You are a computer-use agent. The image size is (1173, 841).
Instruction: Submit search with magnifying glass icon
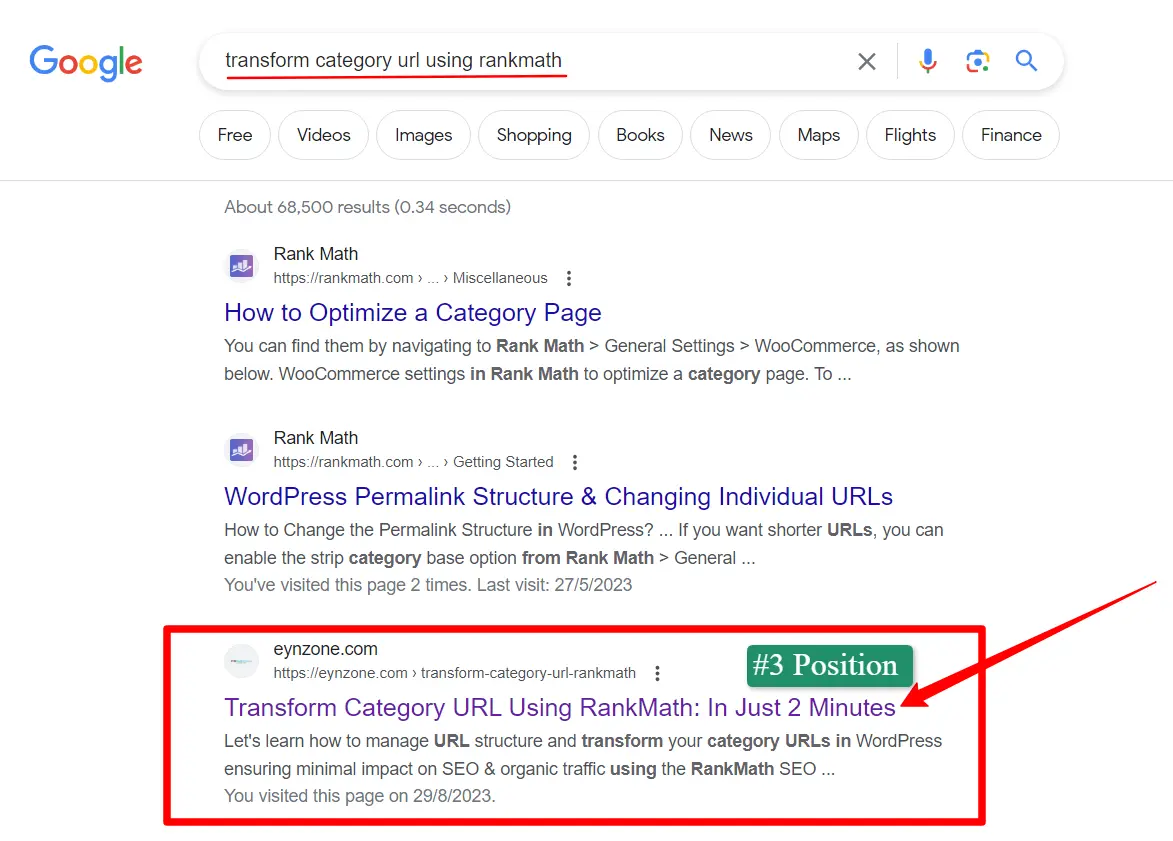tap(1026, 61)
